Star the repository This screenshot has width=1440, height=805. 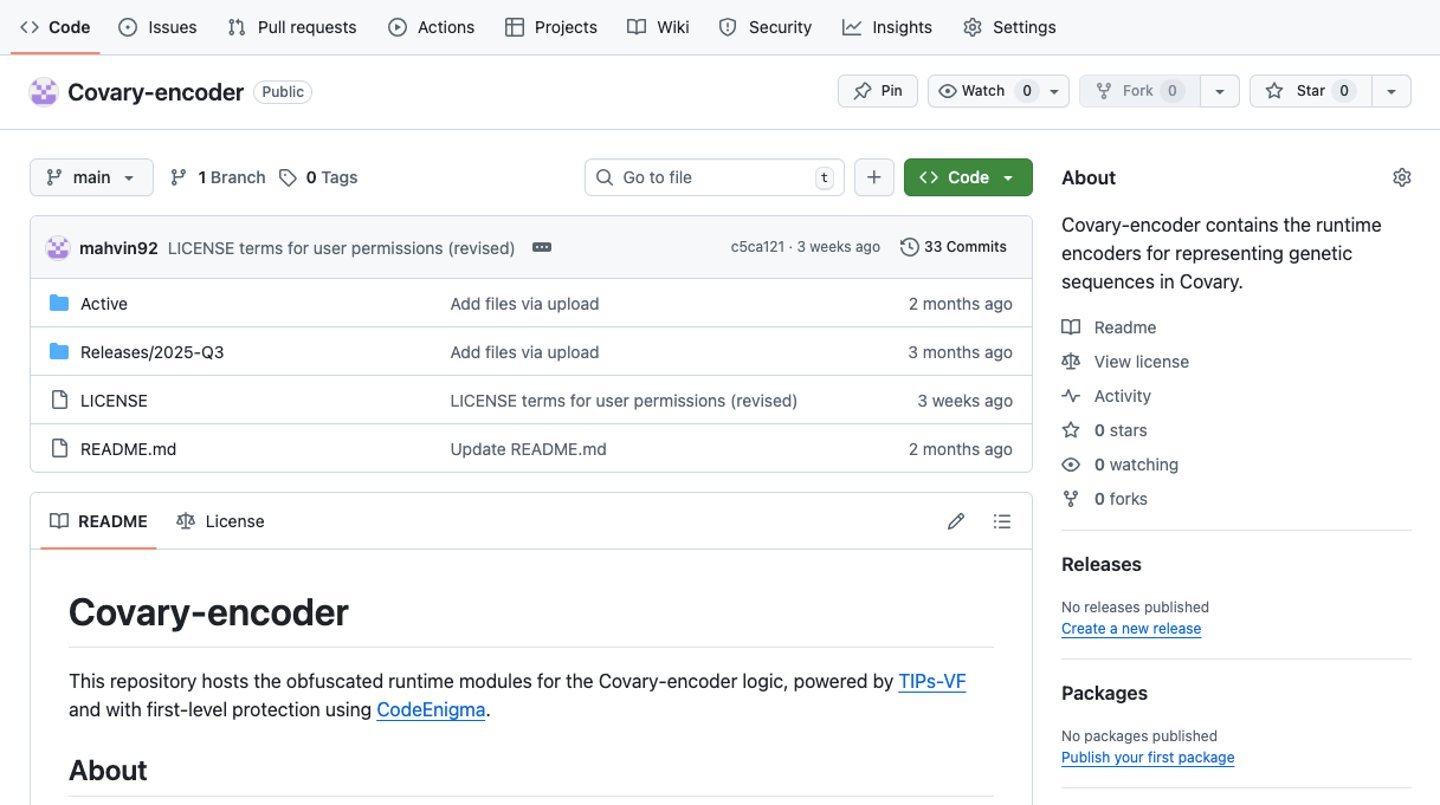(x=1310, y=91)
